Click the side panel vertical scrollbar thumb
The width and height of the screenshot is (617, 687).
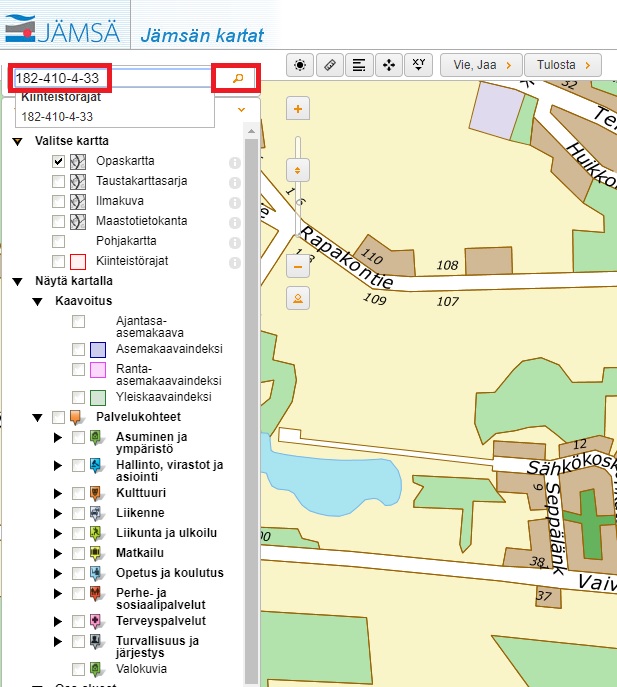tap(252, 410)
